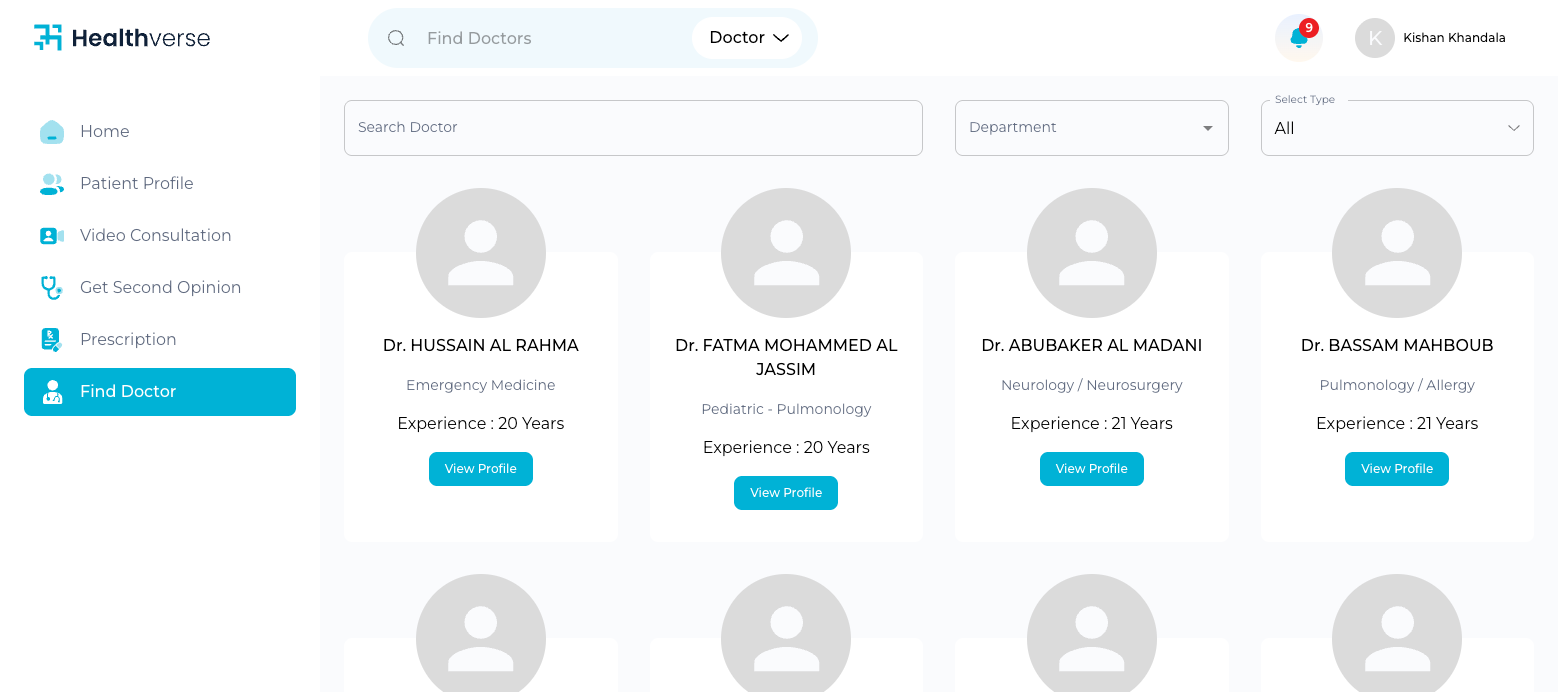The width and height of the screenshot is (1558, 692).
Task: Select Home from the navigation menu
Action: [104, 131]
